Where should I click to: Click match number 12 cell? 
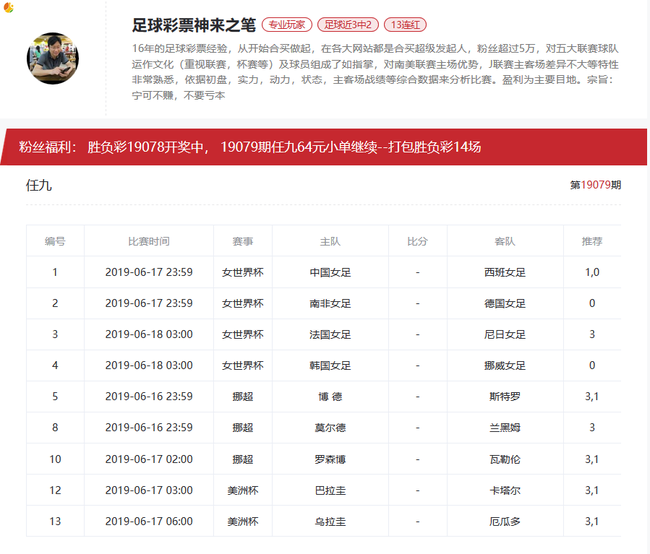tap(55, 491)
